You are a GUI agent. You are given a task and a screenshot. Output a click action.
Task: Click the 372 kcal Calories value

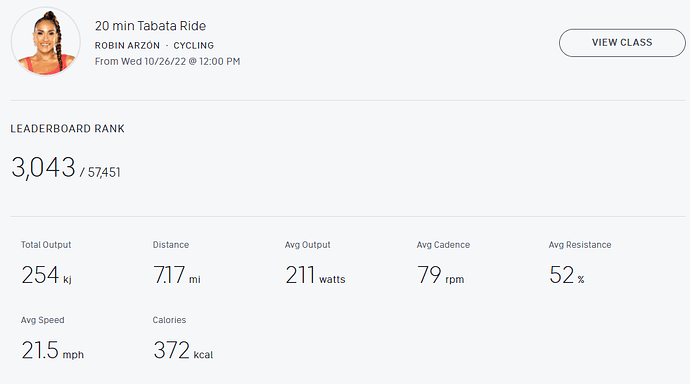point(183,350)
